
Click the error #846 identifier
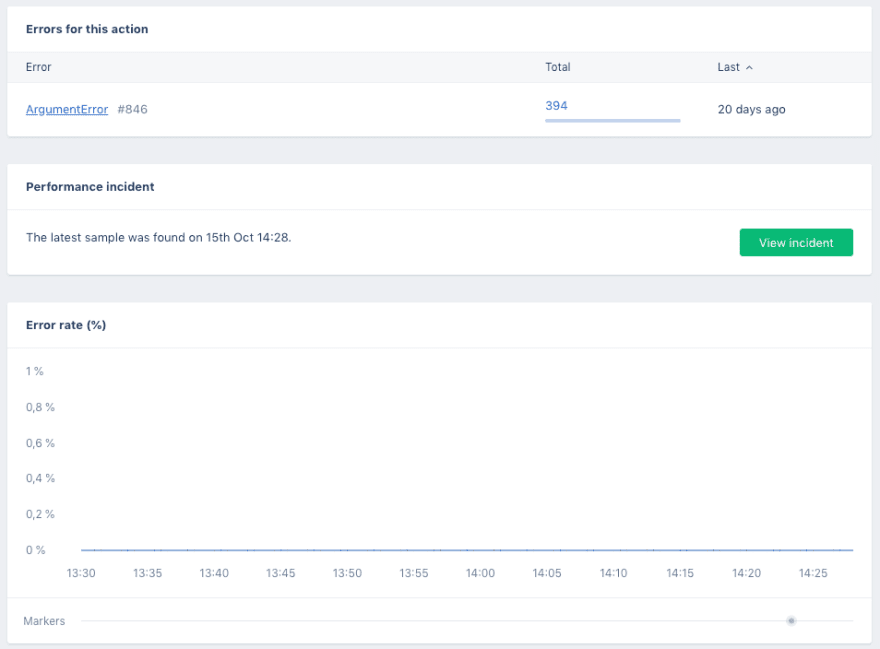point(132,109)
